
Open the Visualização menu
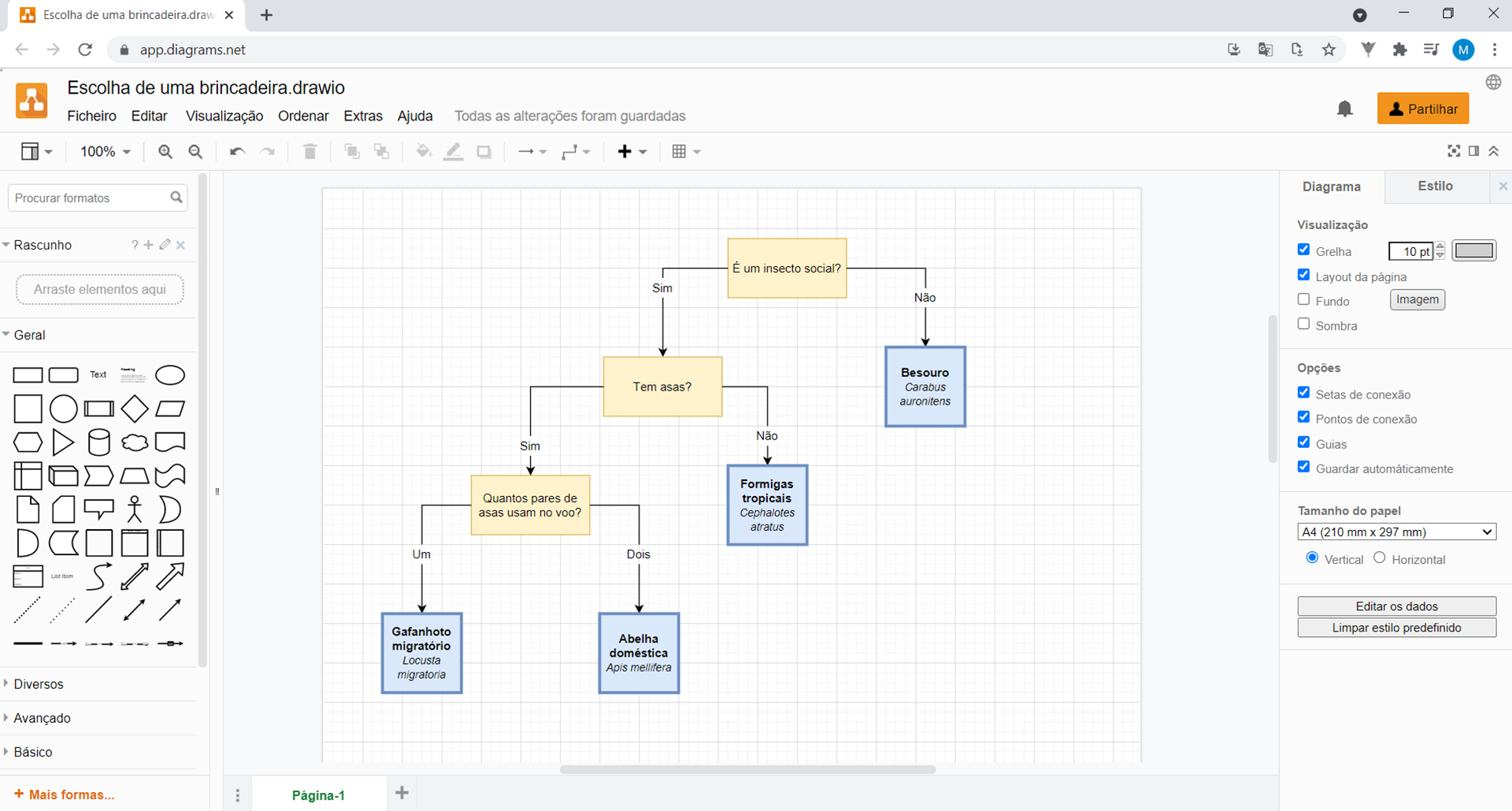click(x=224, y=116)
